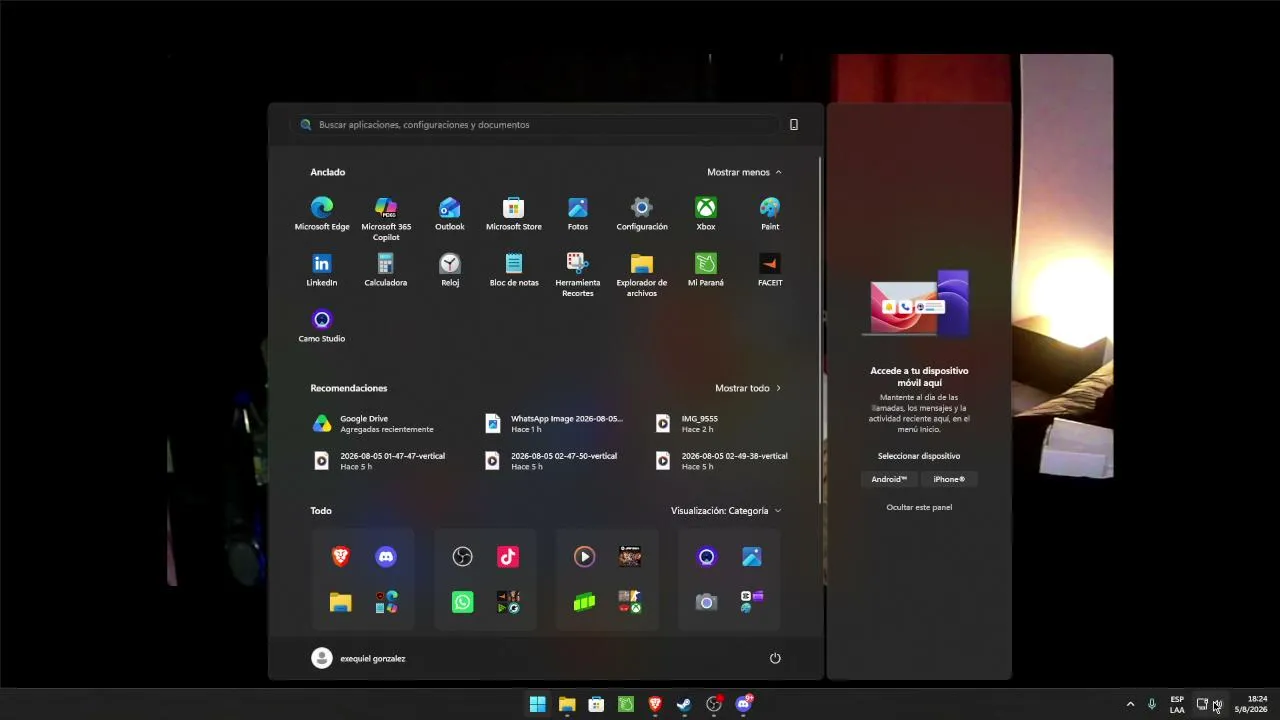The image size is (1280, 720).
Task: Click the search apps input field
Action: (535, 125)
